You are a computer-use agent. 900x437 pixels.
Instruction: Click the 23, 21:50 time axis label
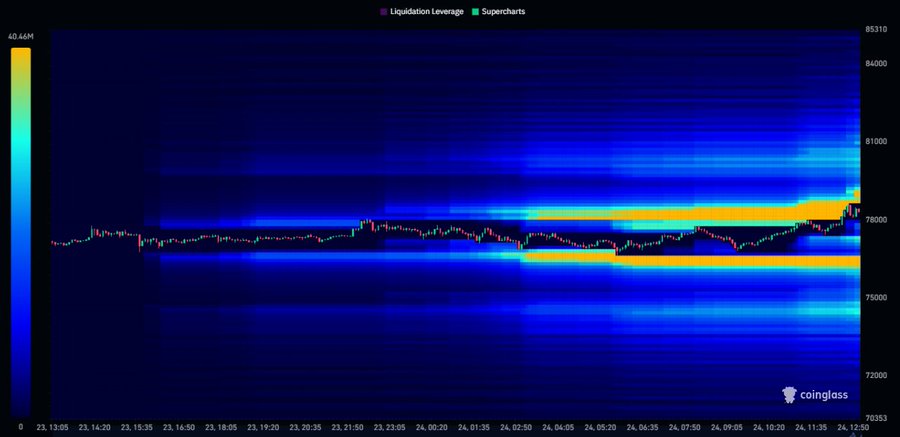point(347,428)
